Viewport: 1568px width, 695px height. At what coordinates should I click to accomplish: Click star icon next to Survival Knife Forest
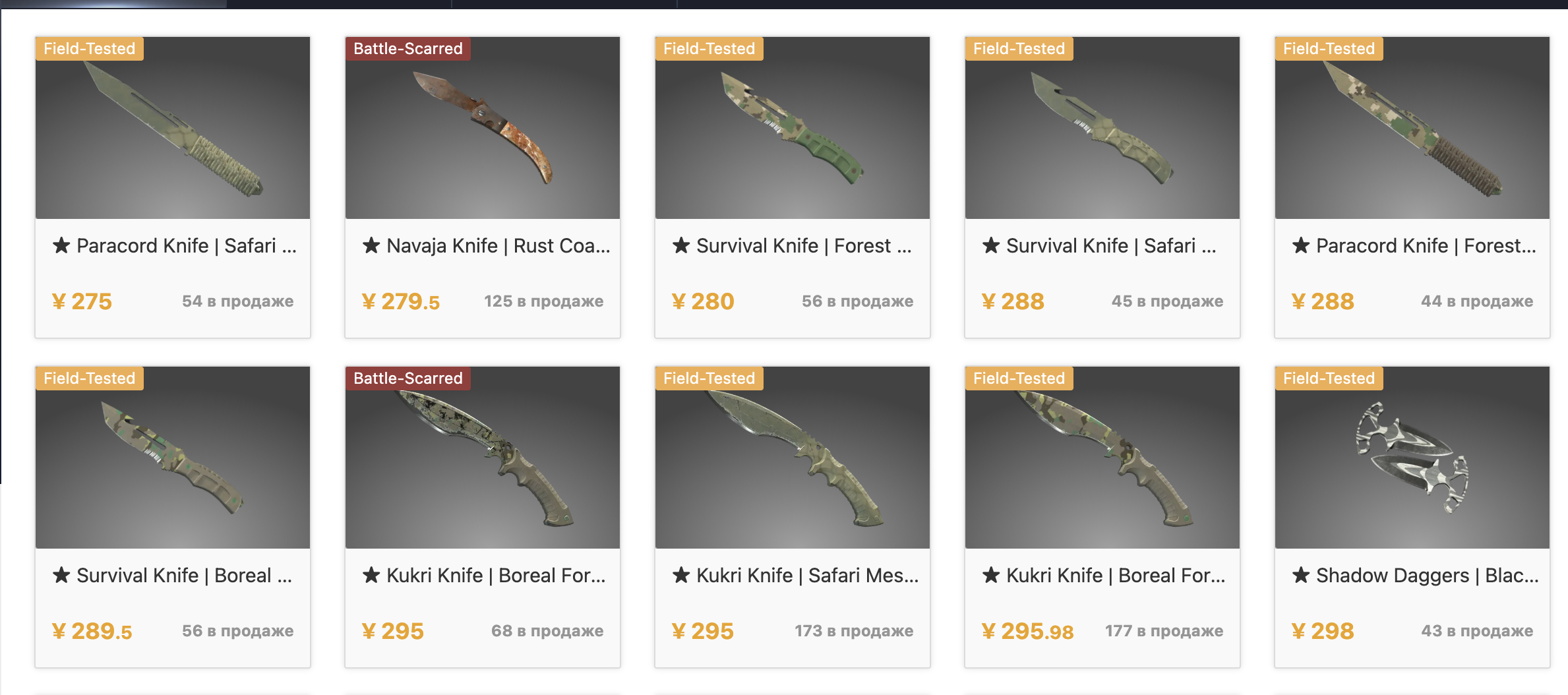pos(681,245)
